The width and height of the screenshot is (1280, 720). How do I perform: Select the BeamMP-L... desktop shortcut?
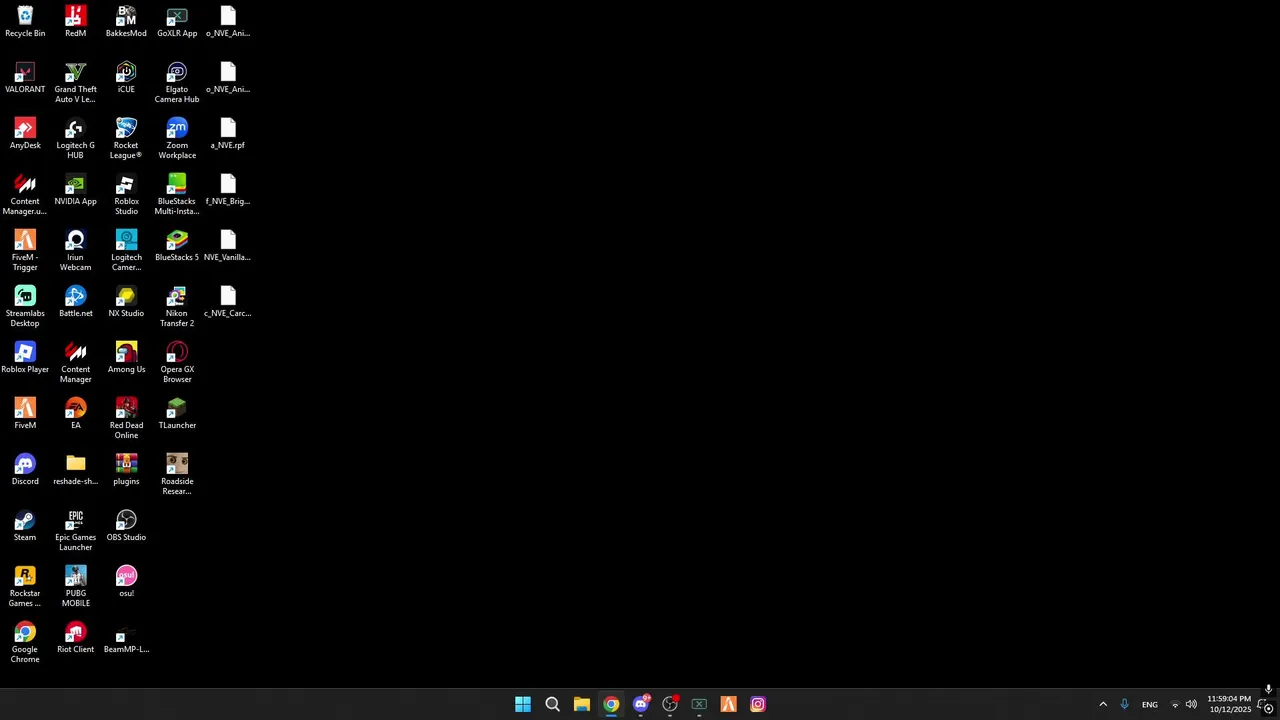126,638
